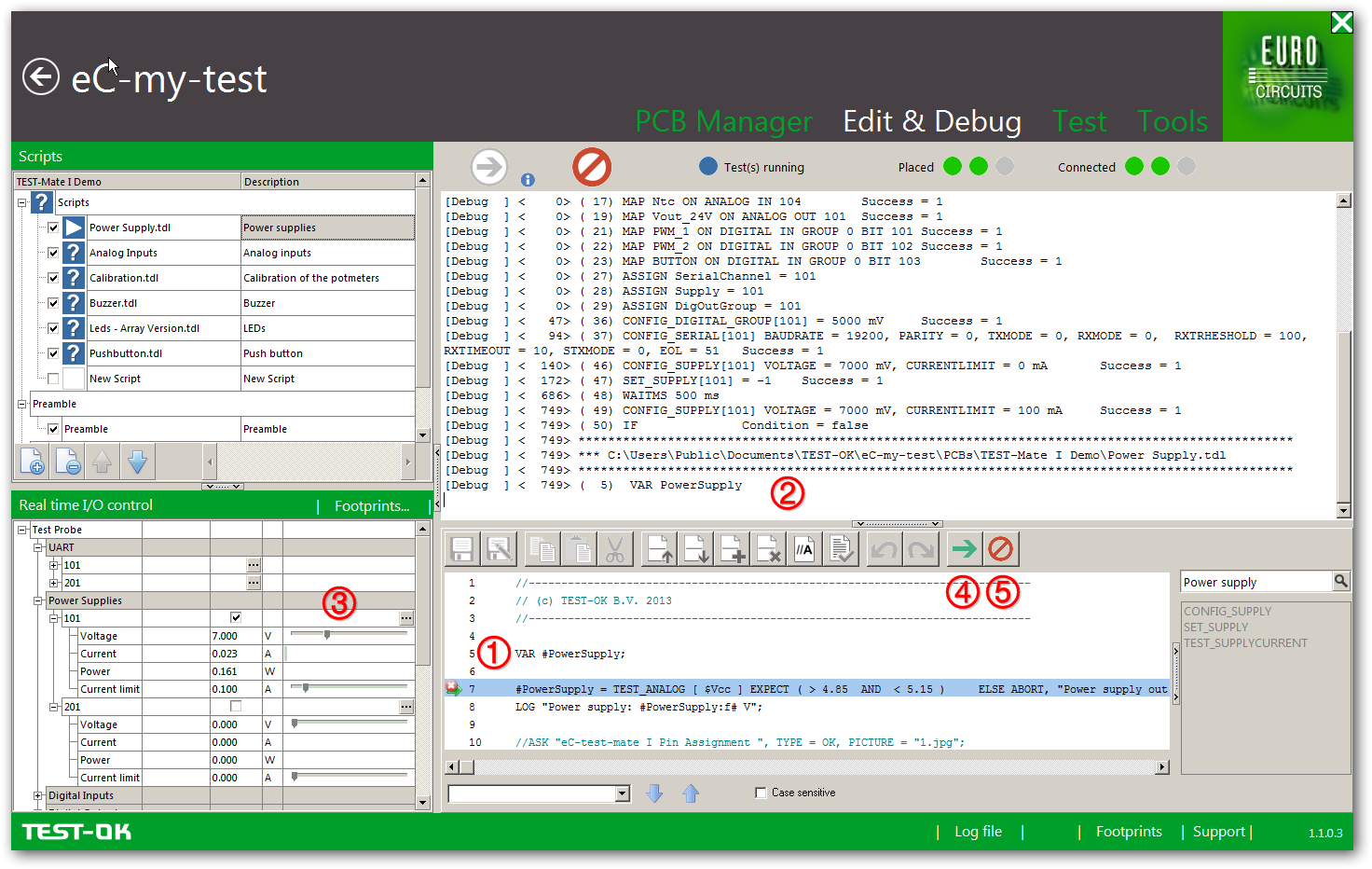Click breakpoint marker on line 7
The height and width of the screenshot is (869, 1372).
coord(453,688)
